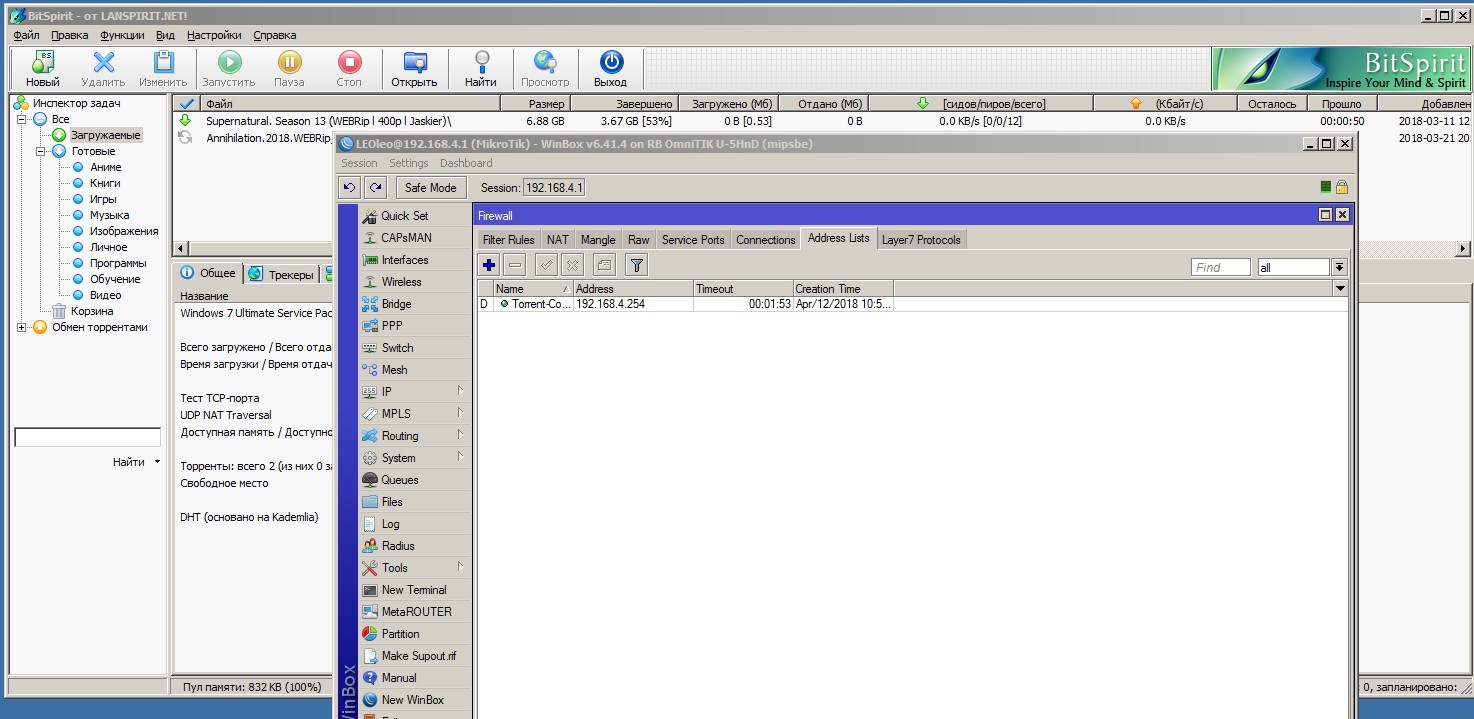Click WinBox Redo arrow button
This screenshot has width=1474, height=719.
coord(375,187)
